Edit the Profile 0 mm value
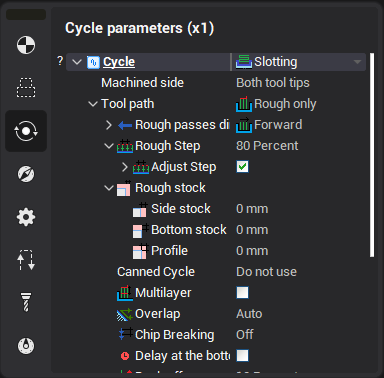 pyautogui.click(x=252, y=251)
